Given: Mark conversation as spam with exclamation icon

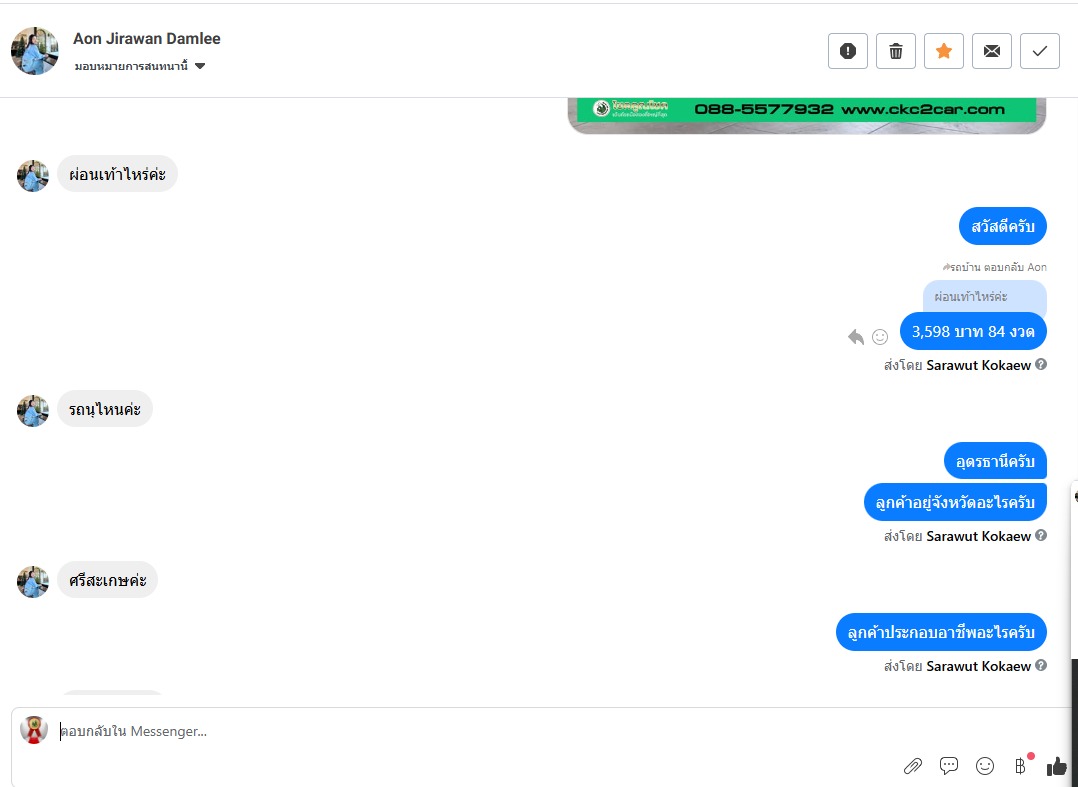Looking at the screenshot, I should (848, 51).
